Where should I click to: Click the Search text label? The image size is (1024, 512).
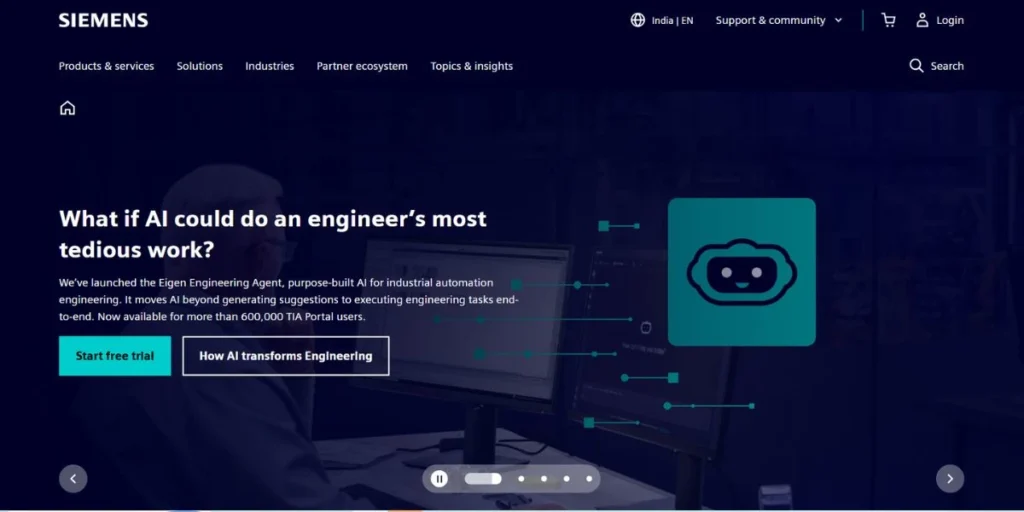947,66
